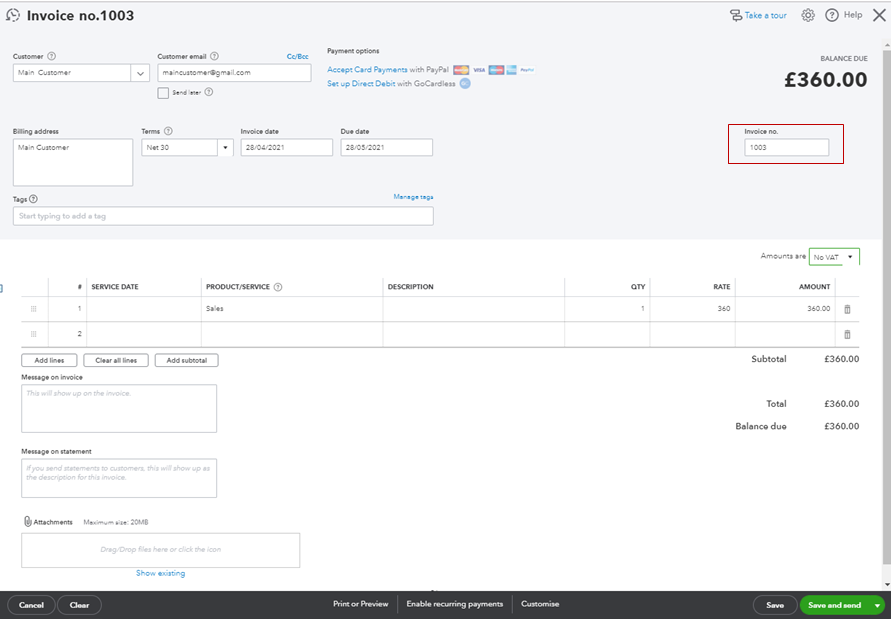Click the Due date field
Viewport: 891px width, 619px height.
coord(386,148)
